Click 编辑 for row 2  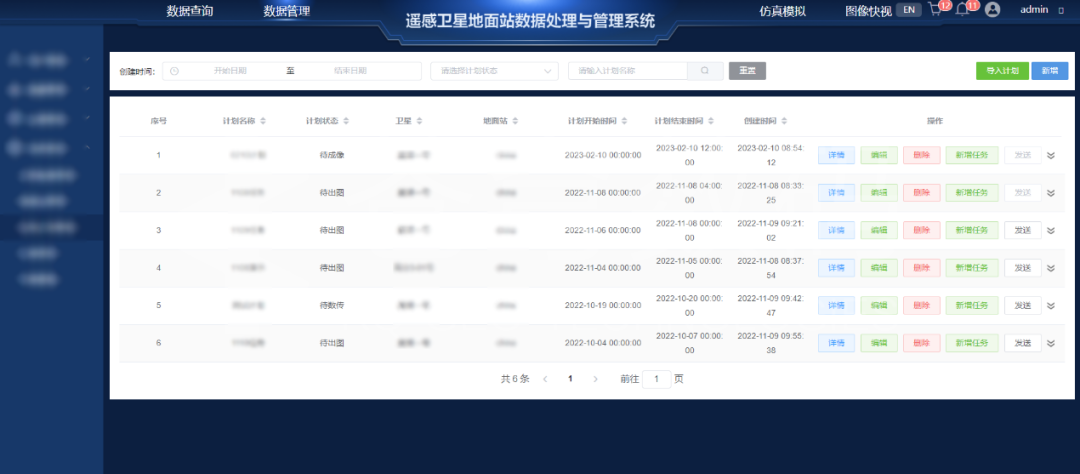879,193
